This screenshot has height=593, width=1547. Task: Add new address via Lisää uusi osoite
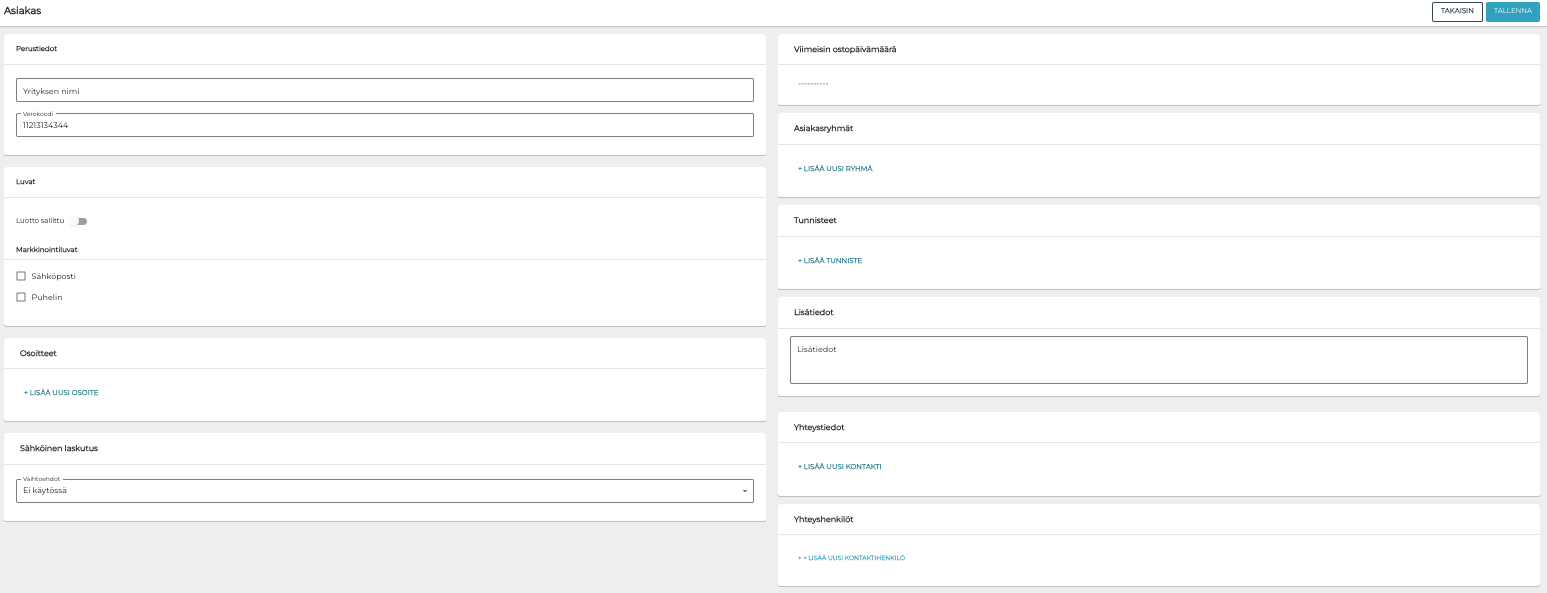point(61,393)
